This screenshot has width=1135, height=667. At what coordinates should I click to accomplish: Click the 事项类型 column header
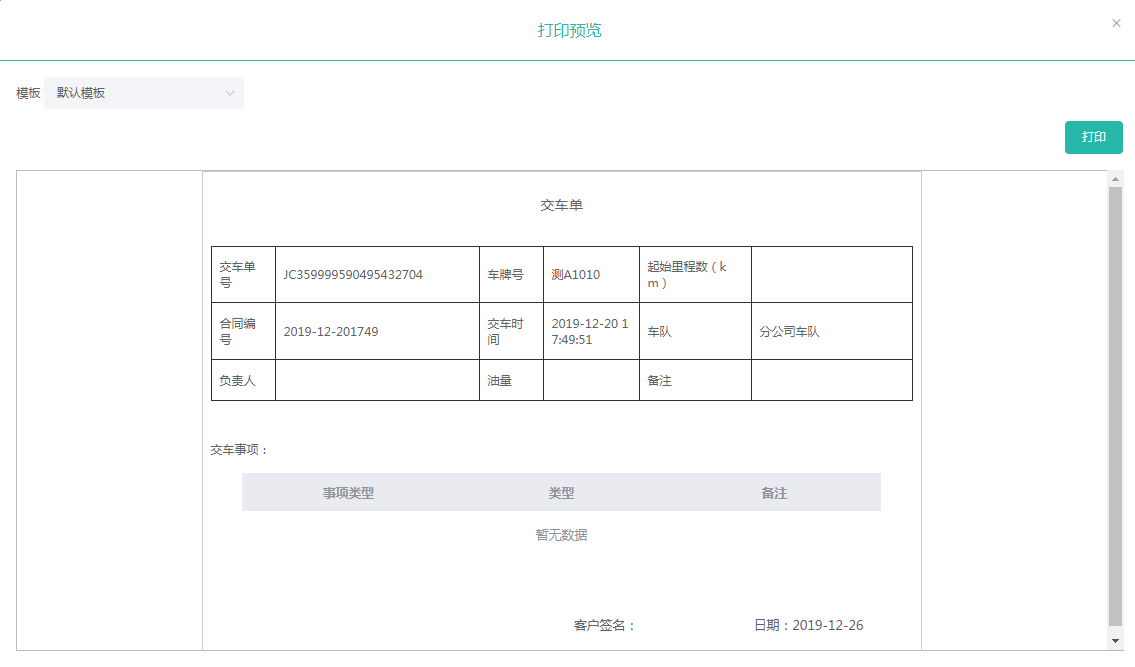click(348, 493)
